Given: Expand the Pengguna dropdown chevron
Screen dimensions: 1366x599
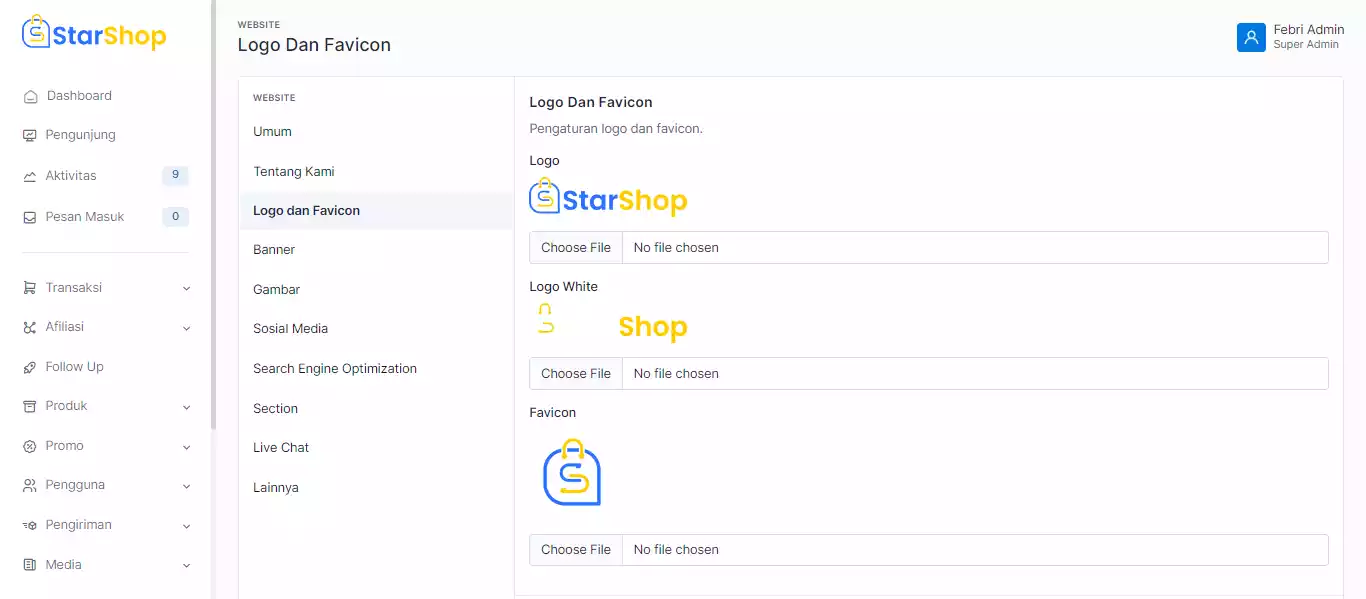Looking at the screenshot, I should click(x=186, y=486).
